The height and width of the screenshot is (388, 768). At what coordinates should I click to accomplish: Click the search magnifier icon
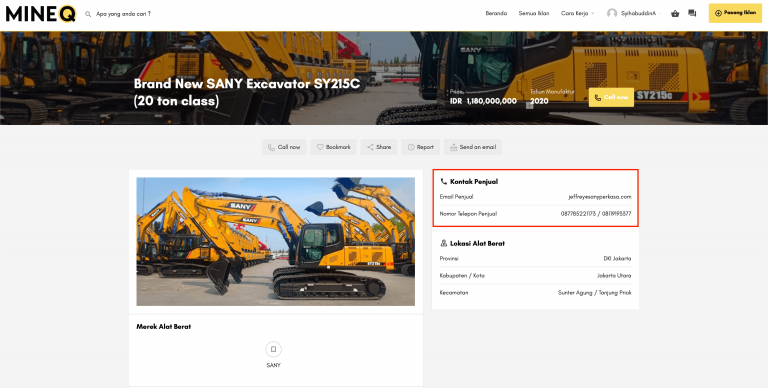click(x=88, y=14)
